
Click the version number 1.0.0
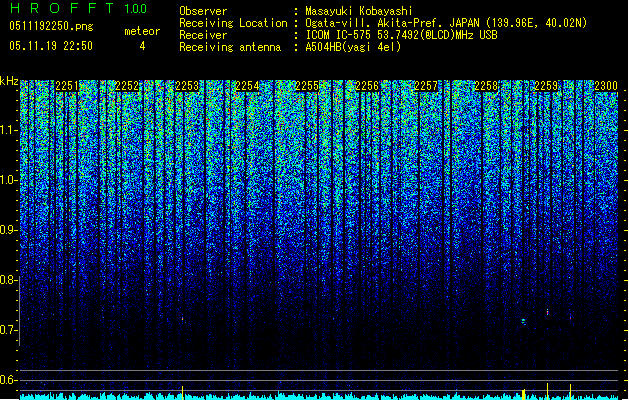[136, 8]
